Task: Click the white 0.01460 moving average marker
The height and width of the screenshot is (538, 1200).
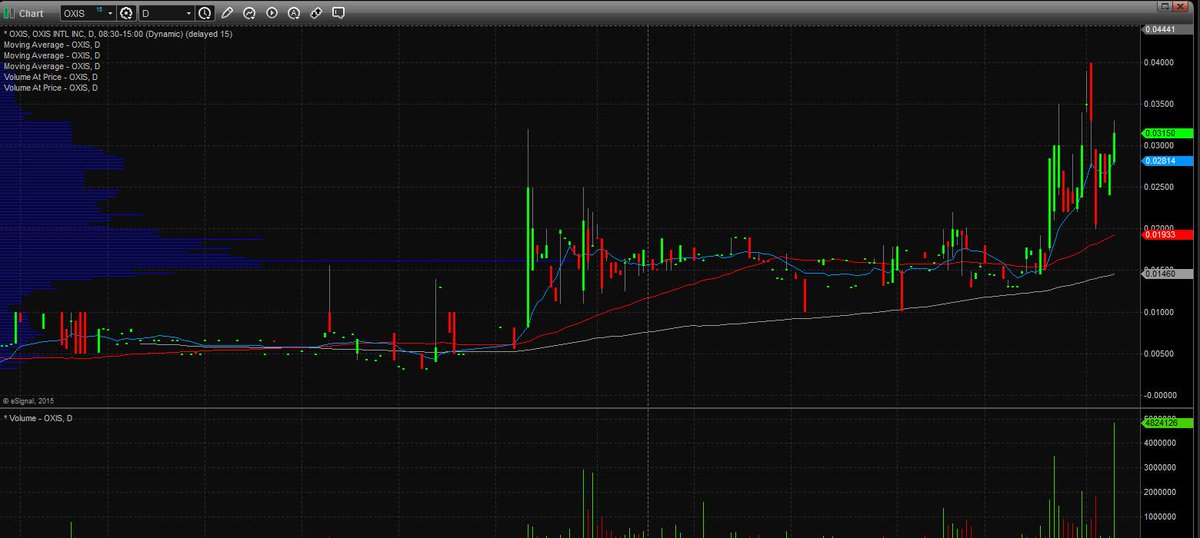Action: (x=1165, y=273)
